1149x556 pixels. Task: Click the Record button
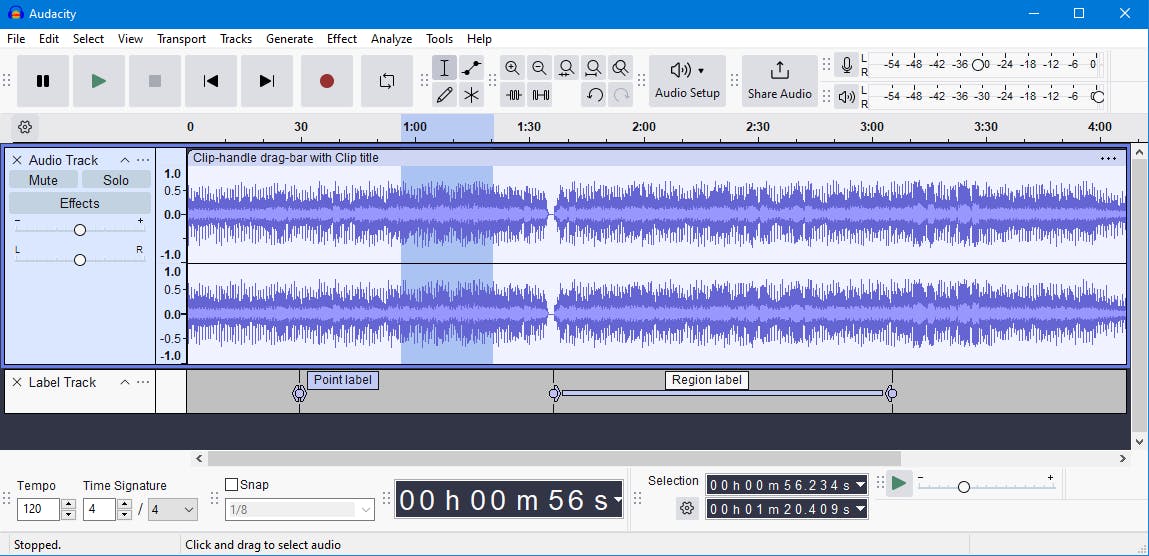click(326, 81)
